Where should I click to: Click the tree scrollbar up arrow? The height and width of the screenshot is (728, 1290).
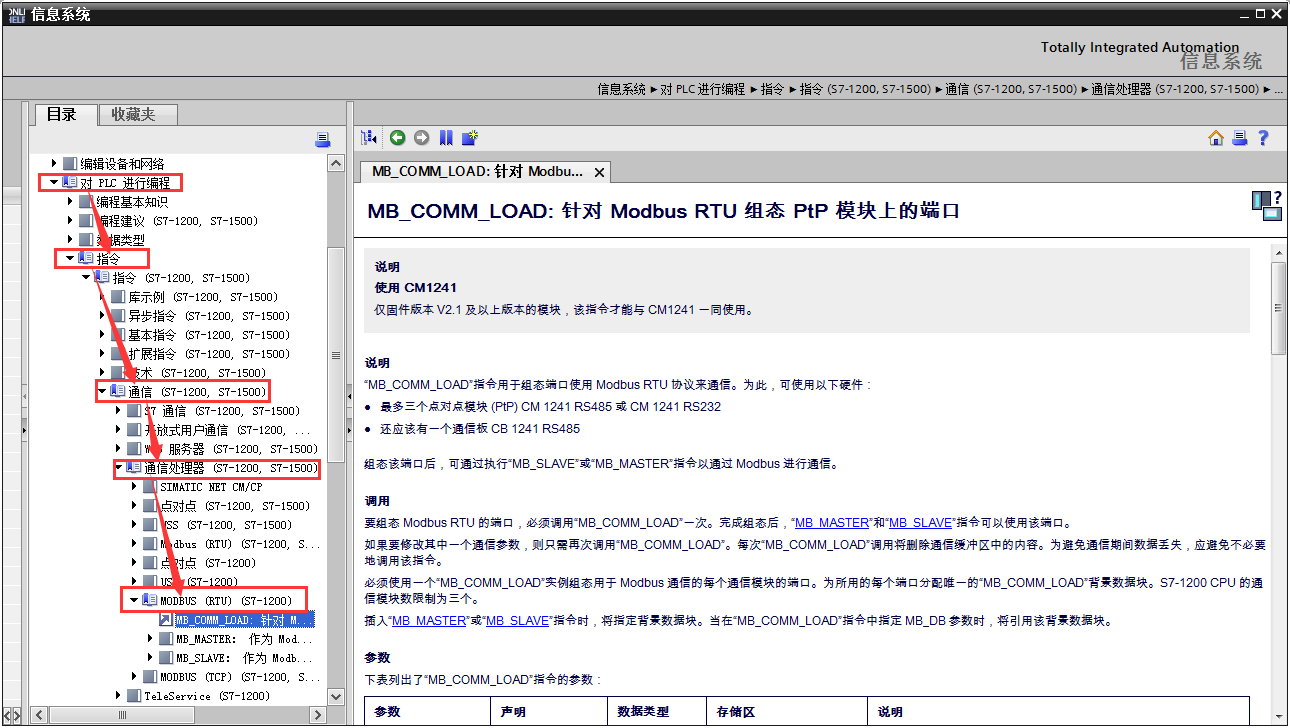[336, 165]
